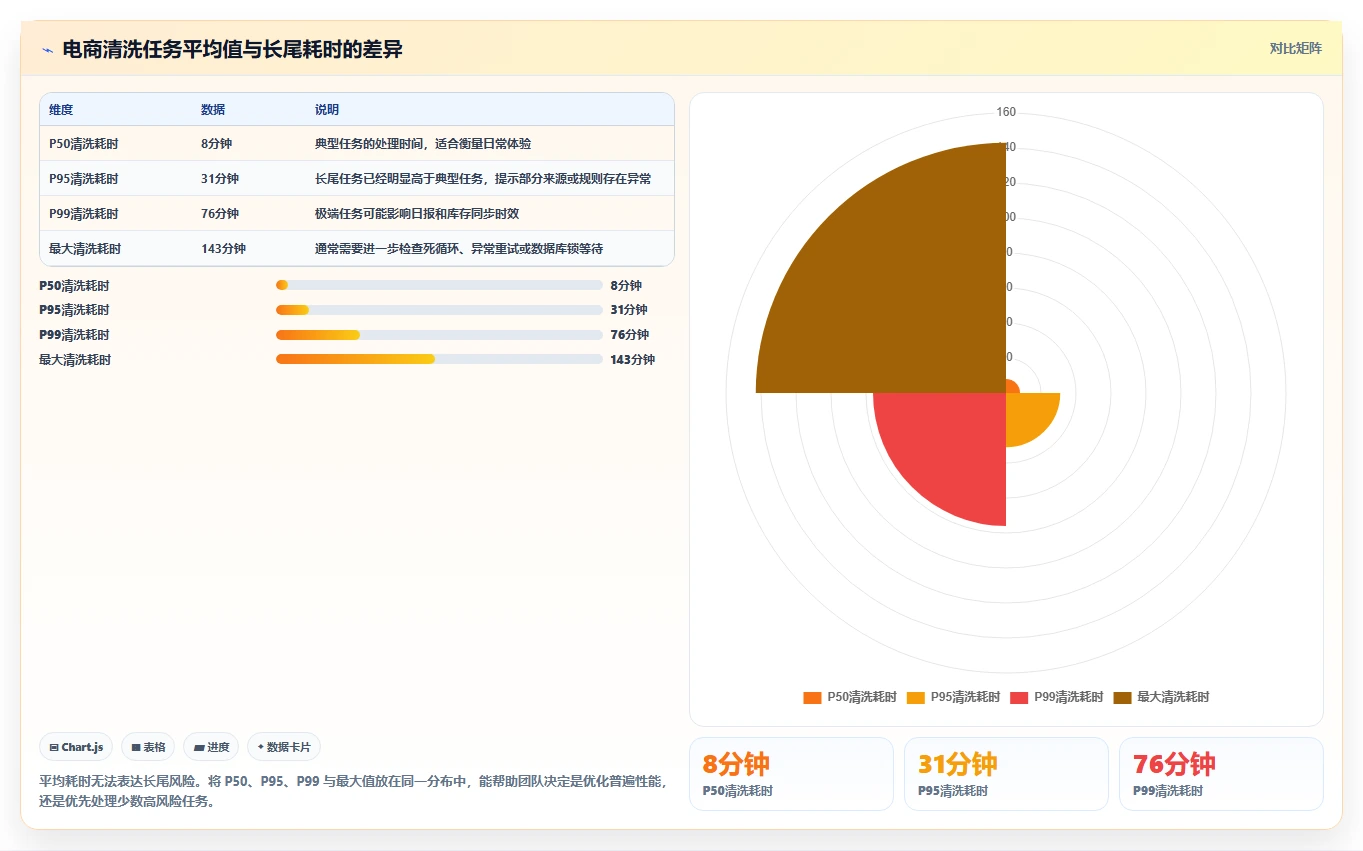This screenshot has height=851, width=1363.
Task: Click the 进度 tag chip
Action: pos(211,747)
